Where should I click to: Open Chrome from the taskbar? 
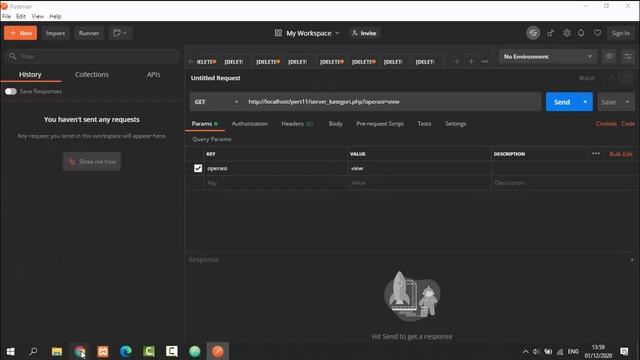80,351
